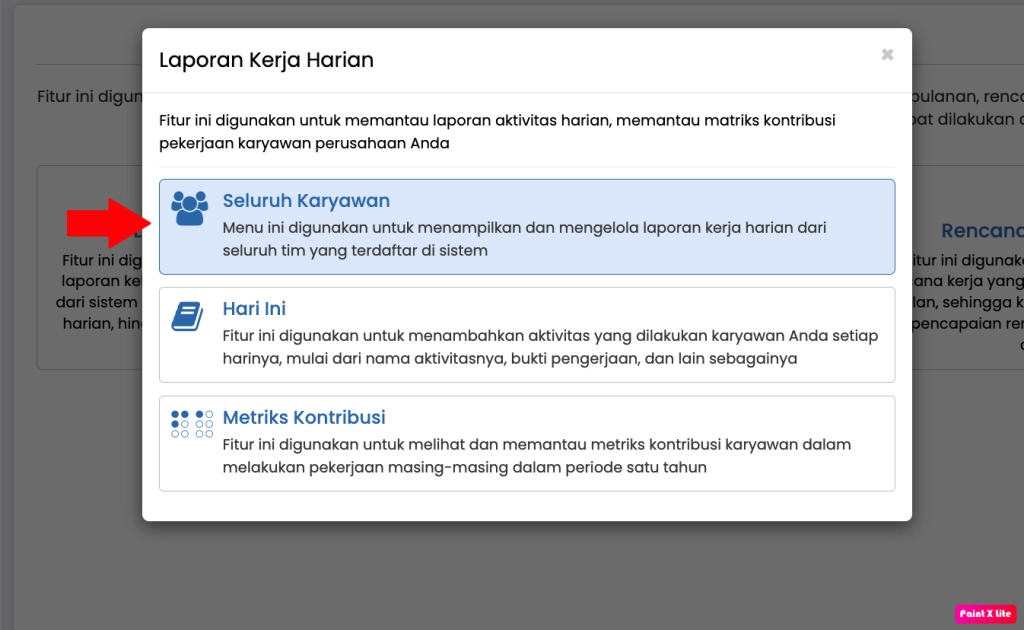
Task: Click the Rencana heading on the right
Action: 981,230
